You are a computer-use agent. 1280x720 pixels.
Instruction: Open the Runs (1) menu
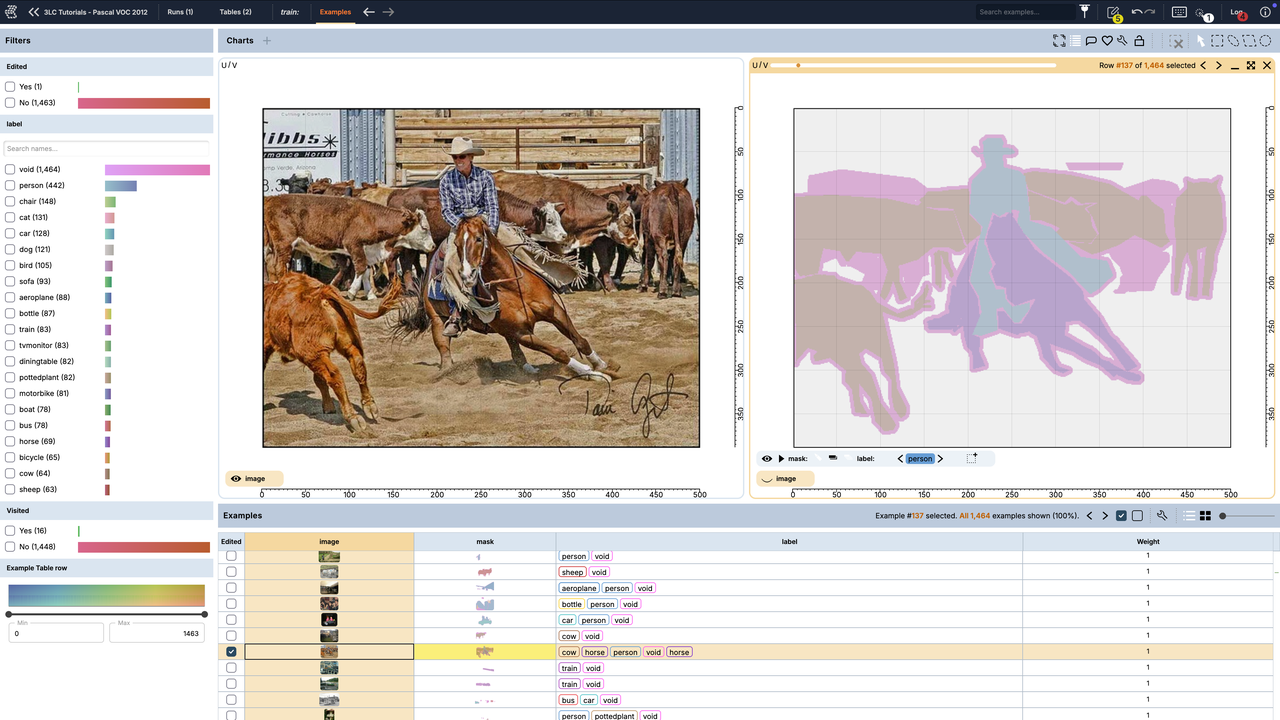tap(180, 12)
